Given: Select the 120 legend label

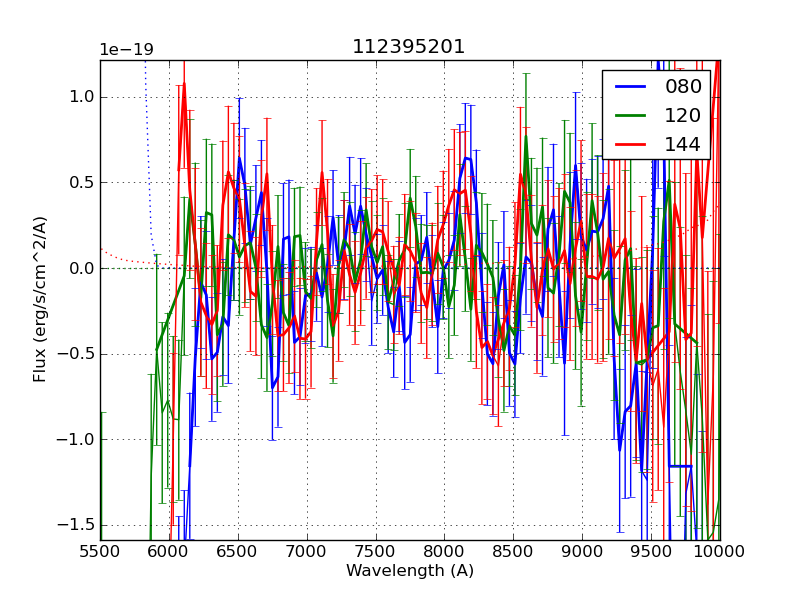Looking at the screenshot, I should 683,115.
